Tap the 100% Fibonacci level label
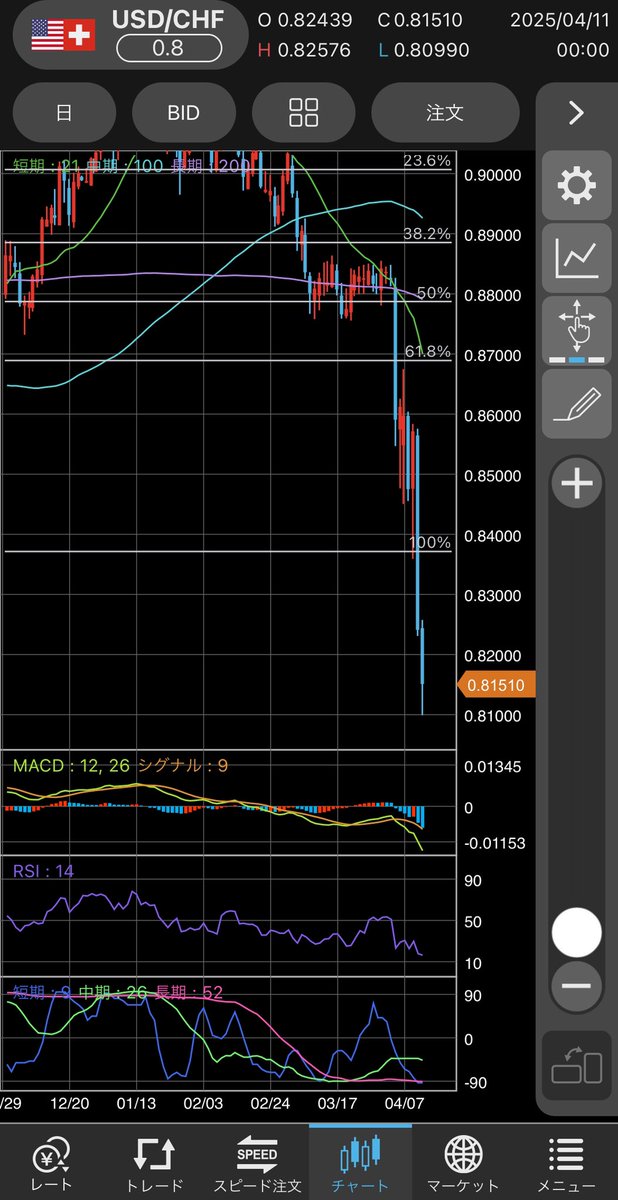618x1200 pixels. pyautogui.click(x=432, y=542)
